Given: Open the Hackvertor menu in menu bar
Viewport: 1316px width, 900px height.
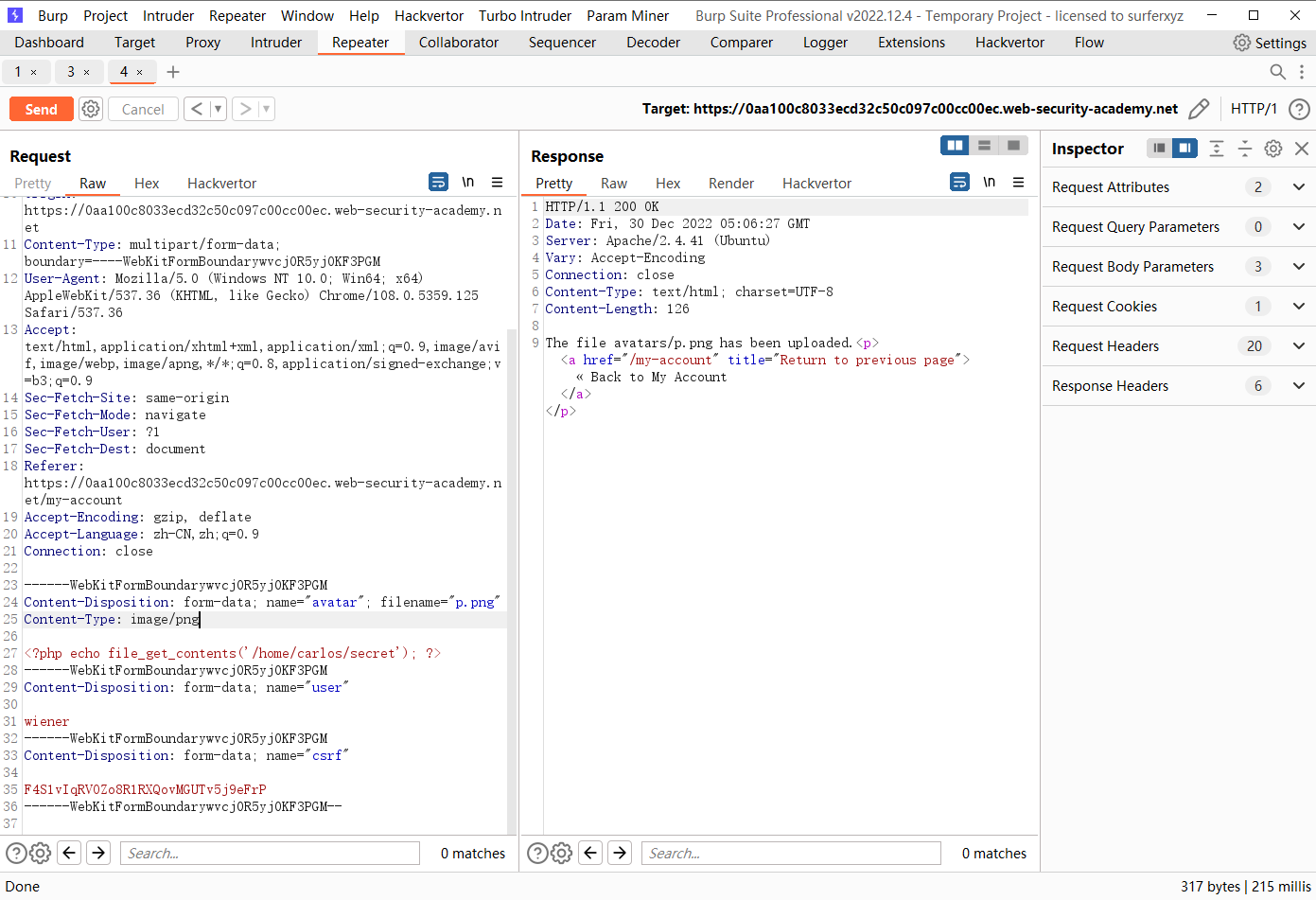Looking at the screenshot, I should click(x=429, y=15).
